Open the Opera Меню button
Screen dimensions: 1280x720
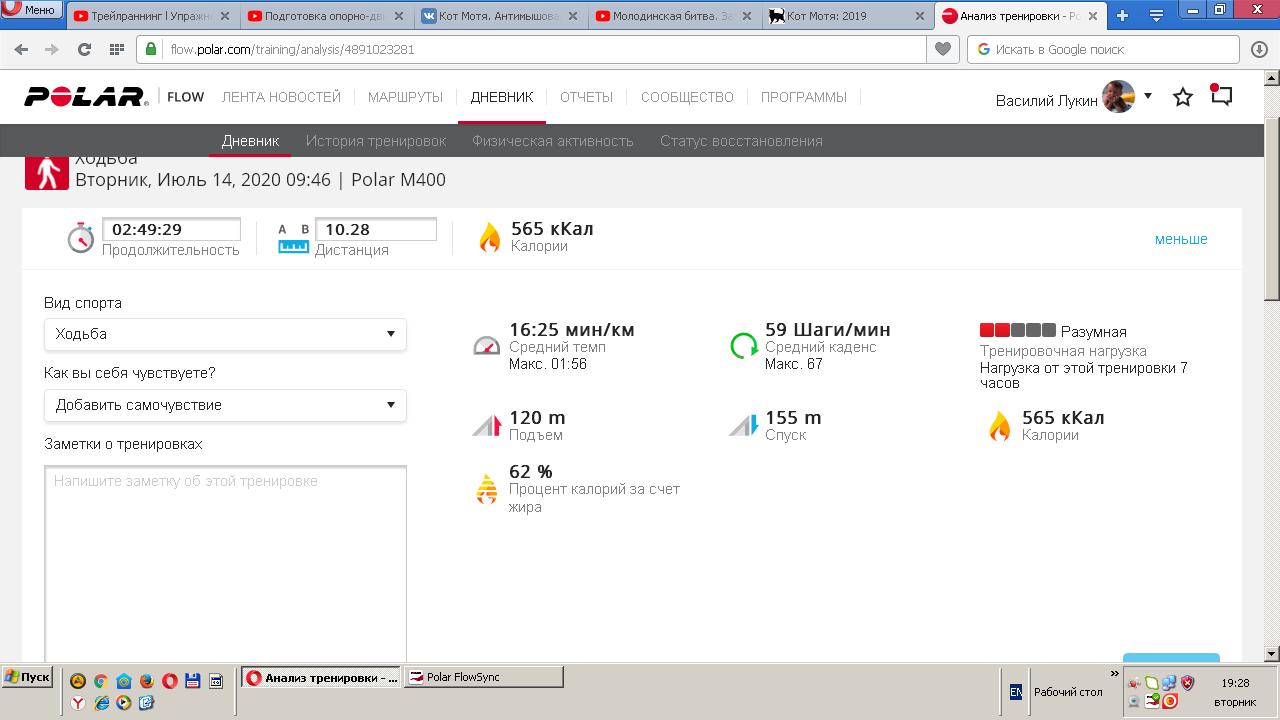[30, 10]
